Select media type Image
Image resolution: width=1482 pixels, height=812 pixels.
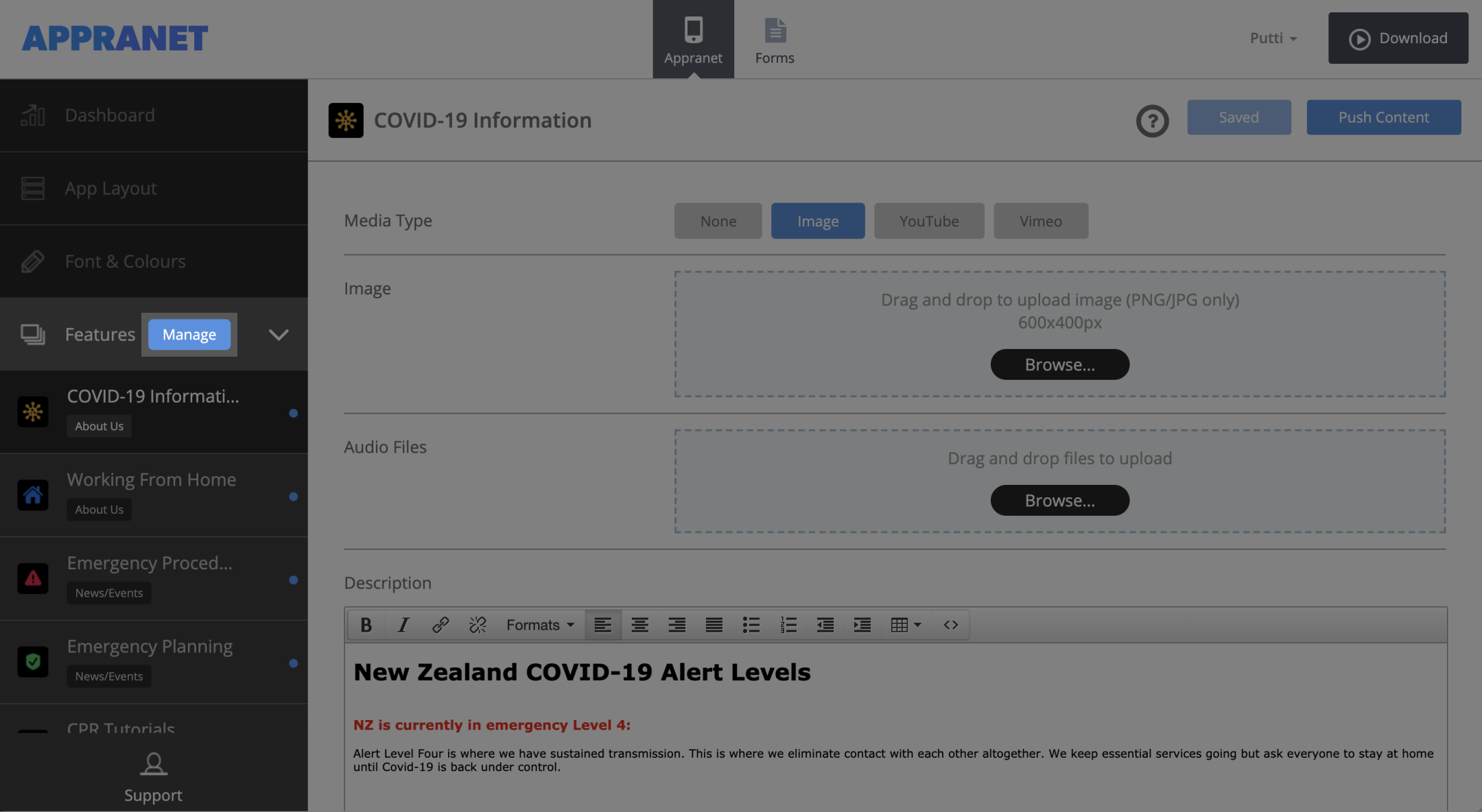click(818, 221)
